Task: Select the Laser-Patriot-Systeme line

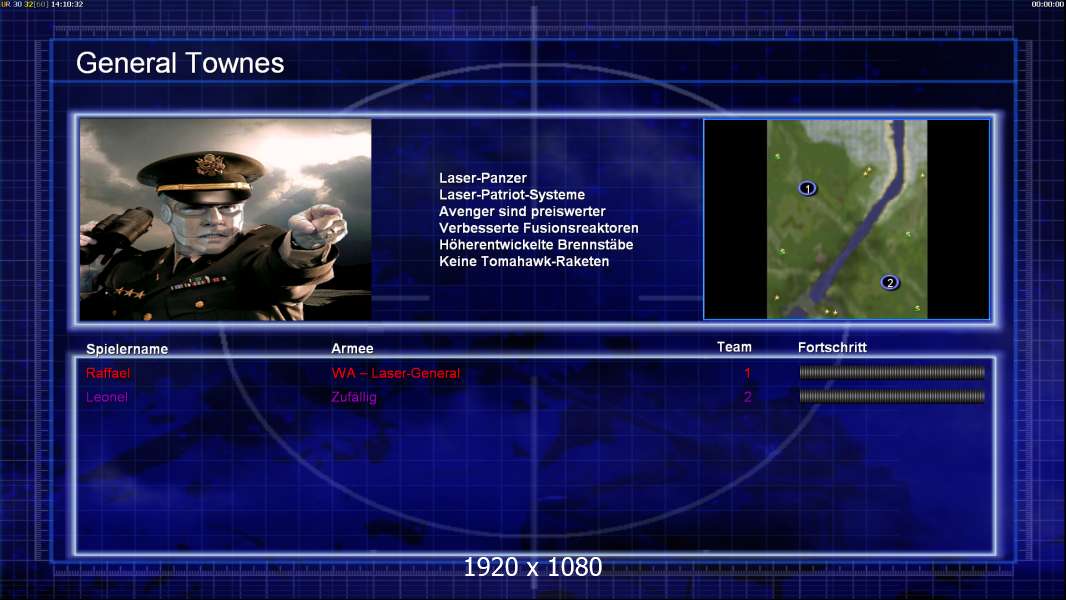Action: tap(512, 194)
